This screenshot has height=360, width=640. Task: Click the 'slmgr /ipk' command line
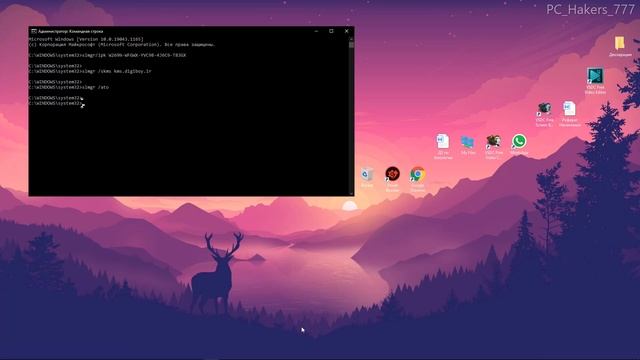(x=107, y=55)
